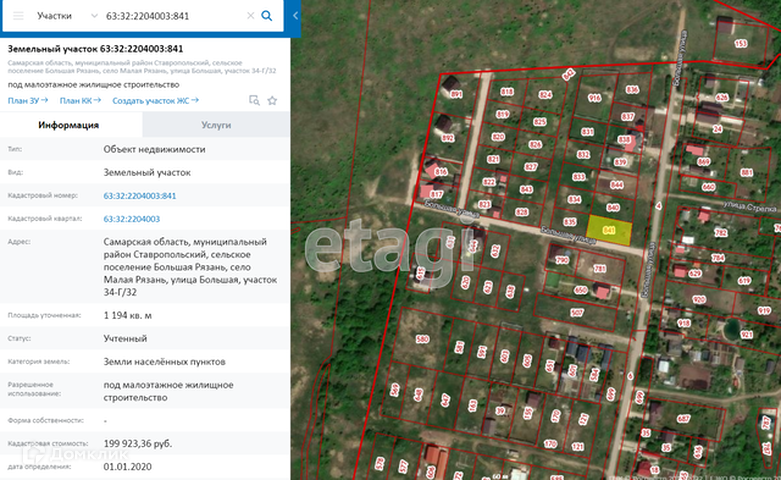Select 'Земли населённых пунктов' value
The width and height of the screenshot is (781, 480).
(164, 362)
